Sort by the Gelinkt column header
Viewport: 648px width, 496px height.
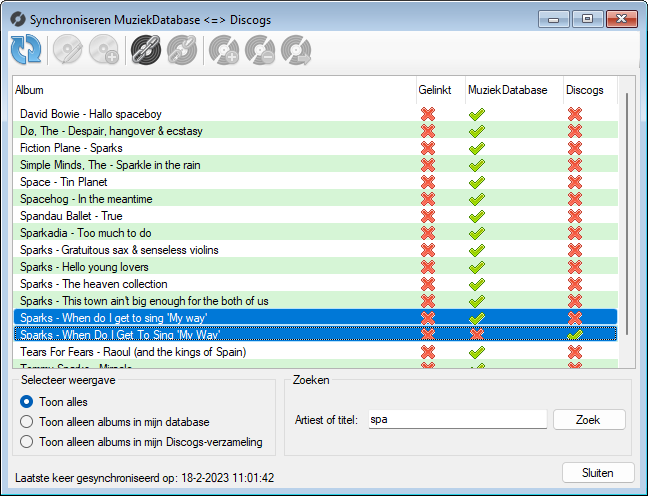click(441, 90)
